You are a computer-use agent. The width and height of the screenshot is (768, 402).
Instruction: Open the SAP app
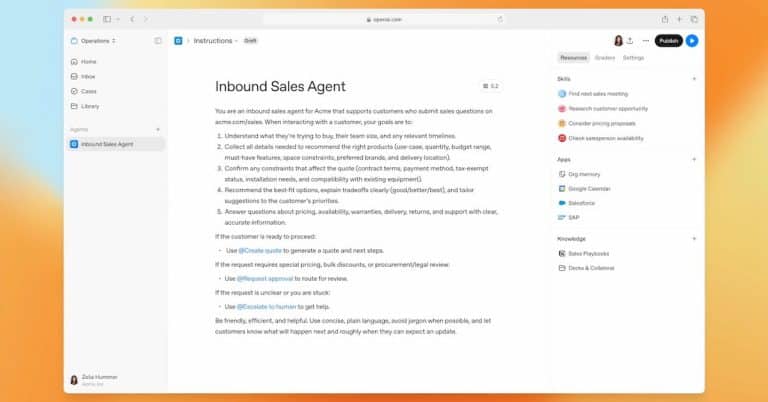point(569,217)
